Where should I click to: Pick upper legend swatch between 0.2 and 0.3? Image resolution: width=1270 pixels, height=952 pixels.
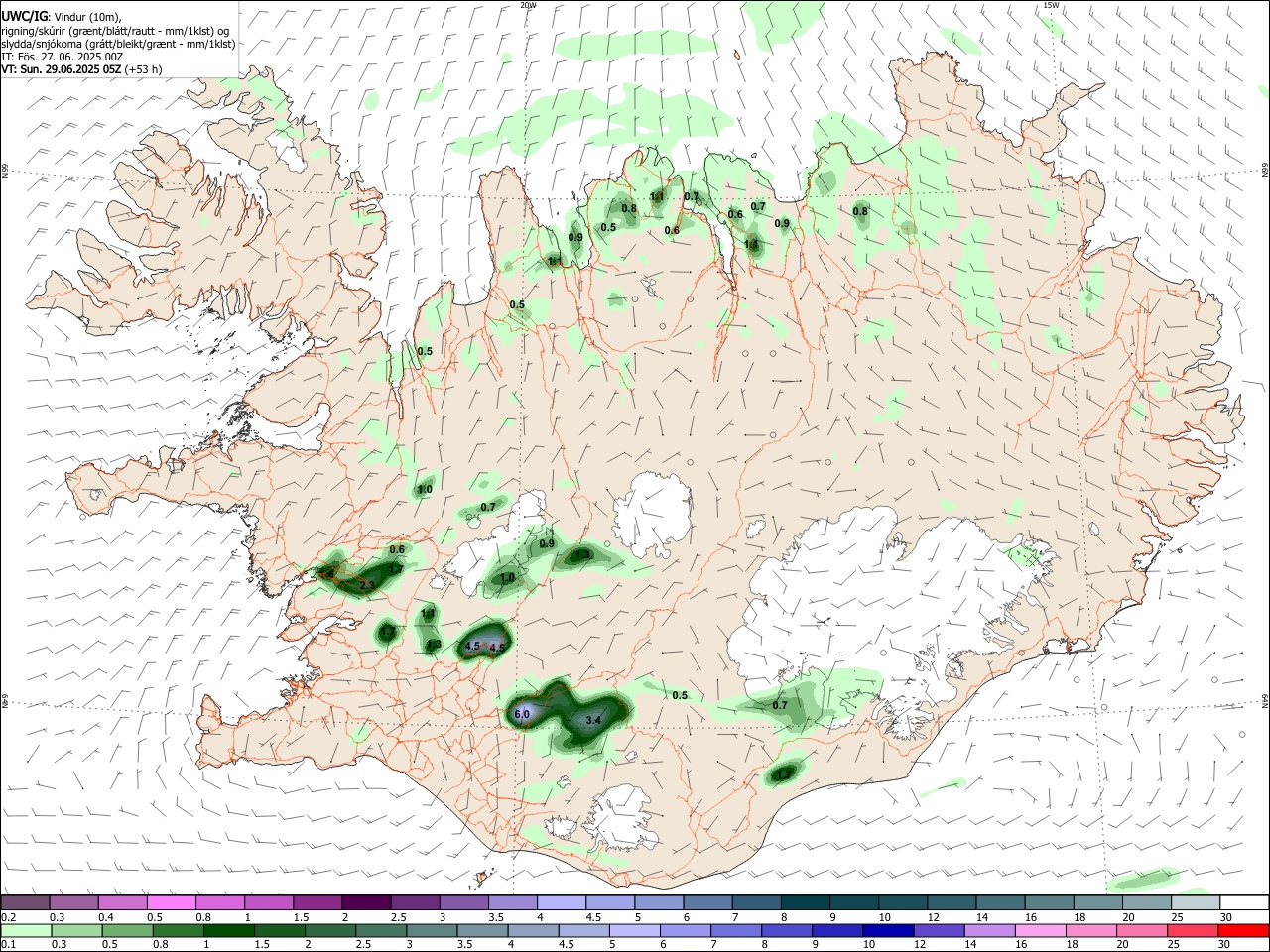click(25, 902)
